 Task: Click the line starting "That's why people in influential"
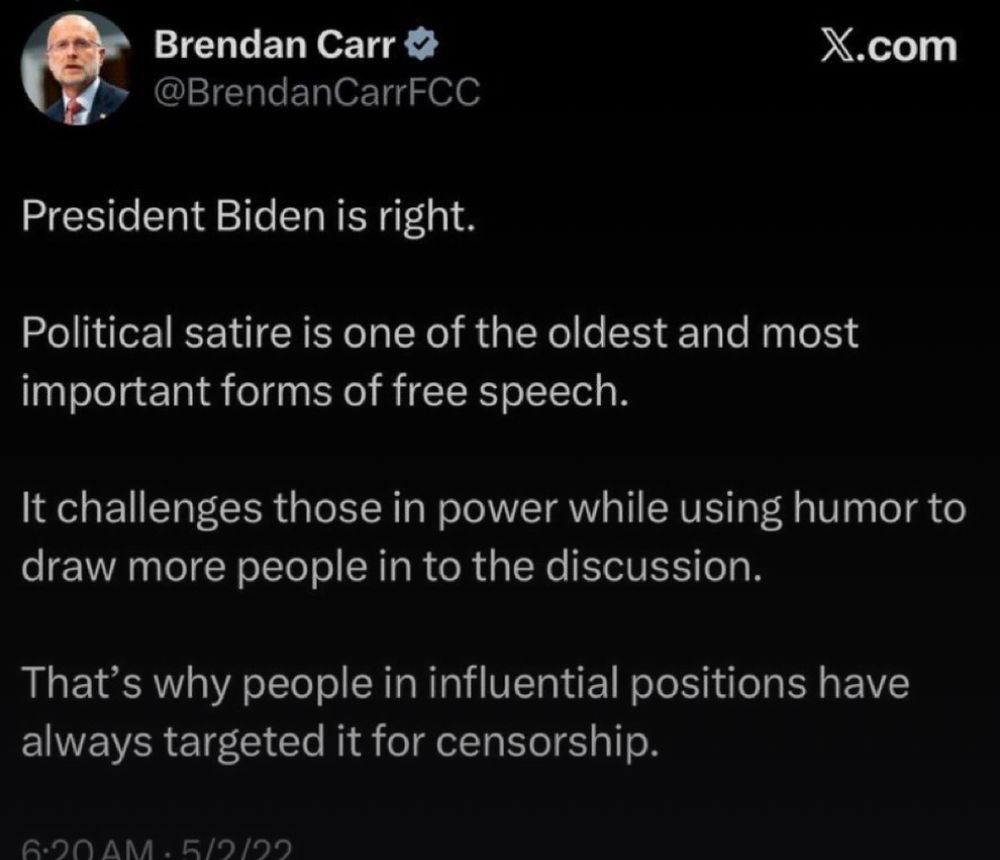(x=466, y=684)
